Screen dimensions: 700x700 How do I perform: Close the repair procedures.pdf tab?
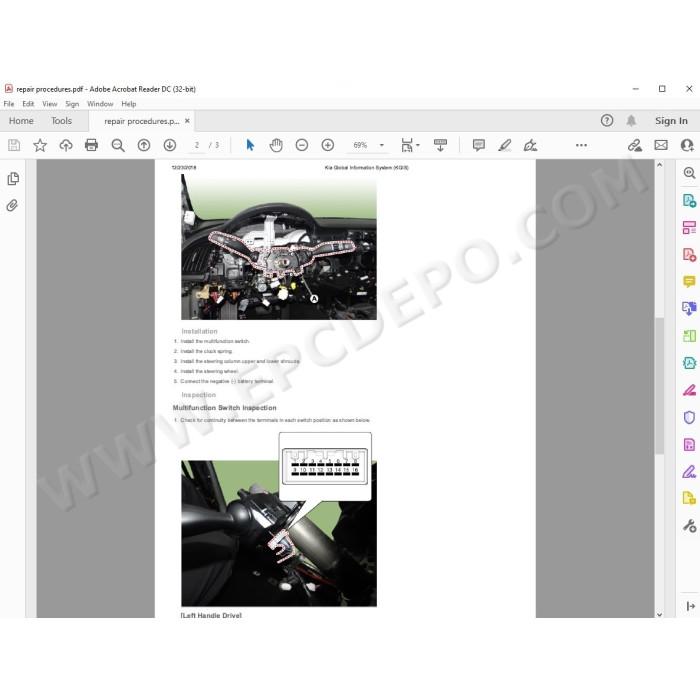tap(187, 121)
